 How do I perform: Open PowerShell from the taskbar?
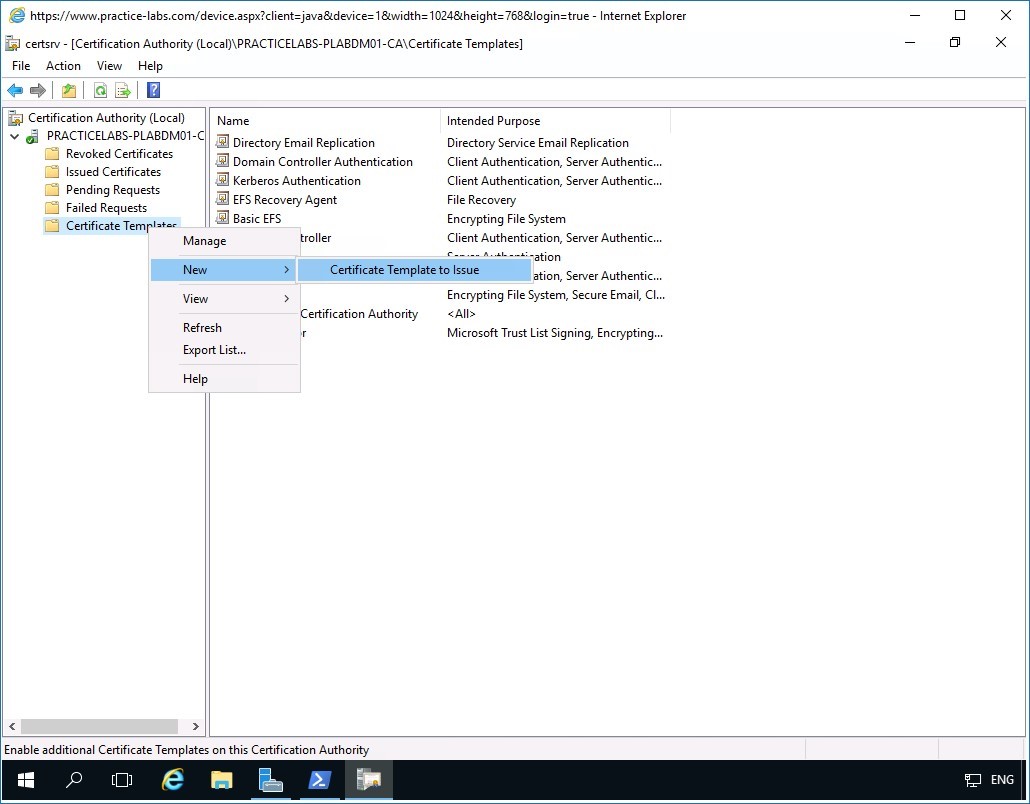point(320,780)
